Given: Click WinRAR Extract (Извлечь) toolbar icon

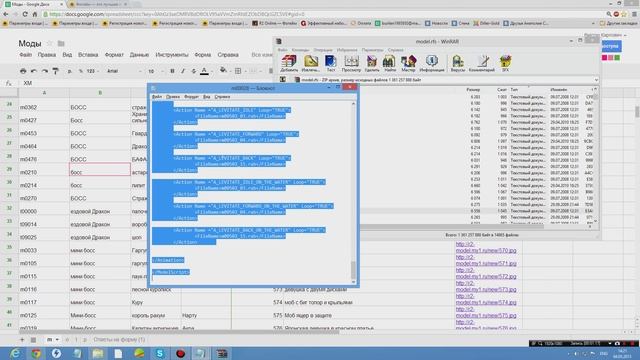Looking at the screenshot, I should point(311,63).
